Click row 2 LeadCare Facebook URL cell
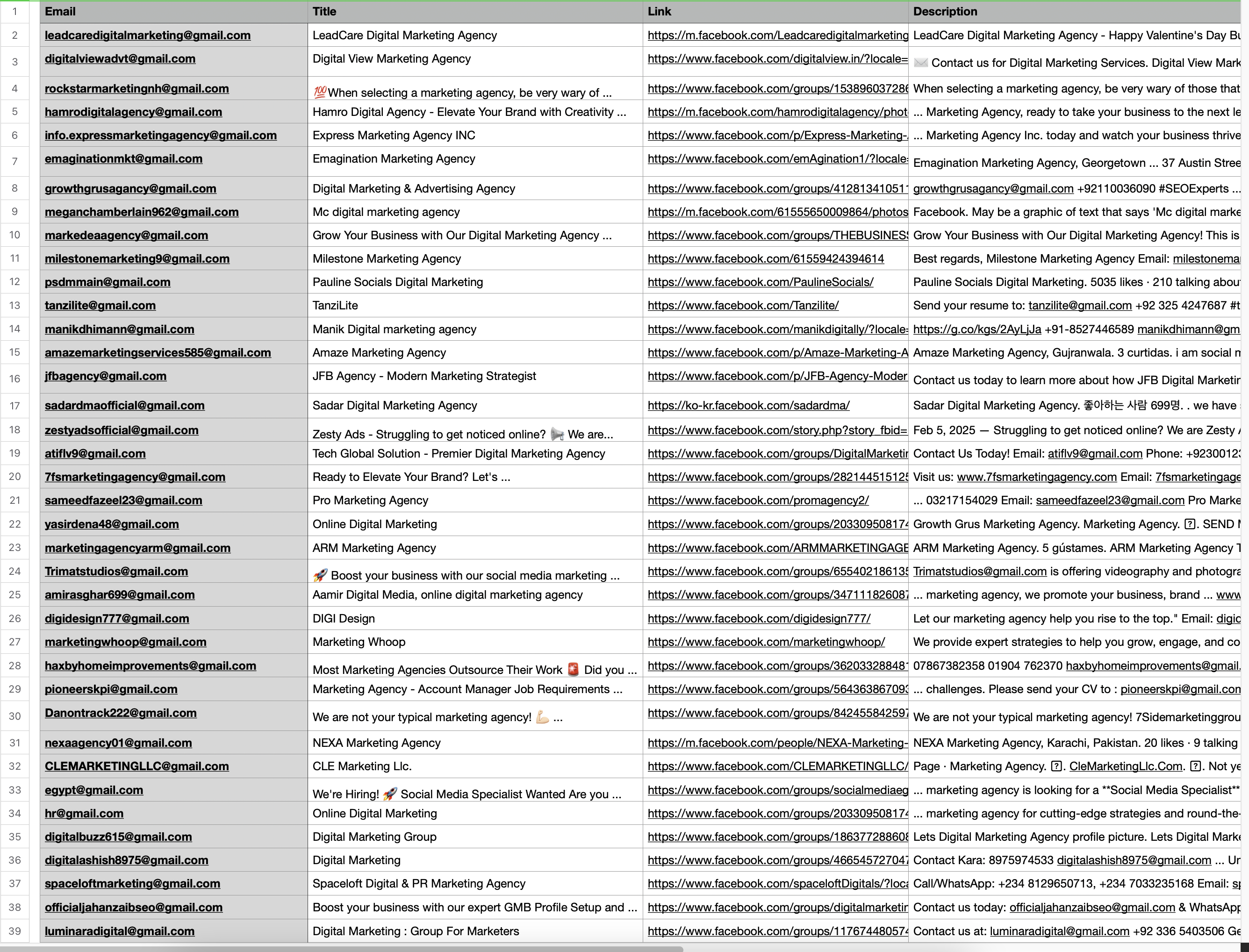 tap(775, 35)
